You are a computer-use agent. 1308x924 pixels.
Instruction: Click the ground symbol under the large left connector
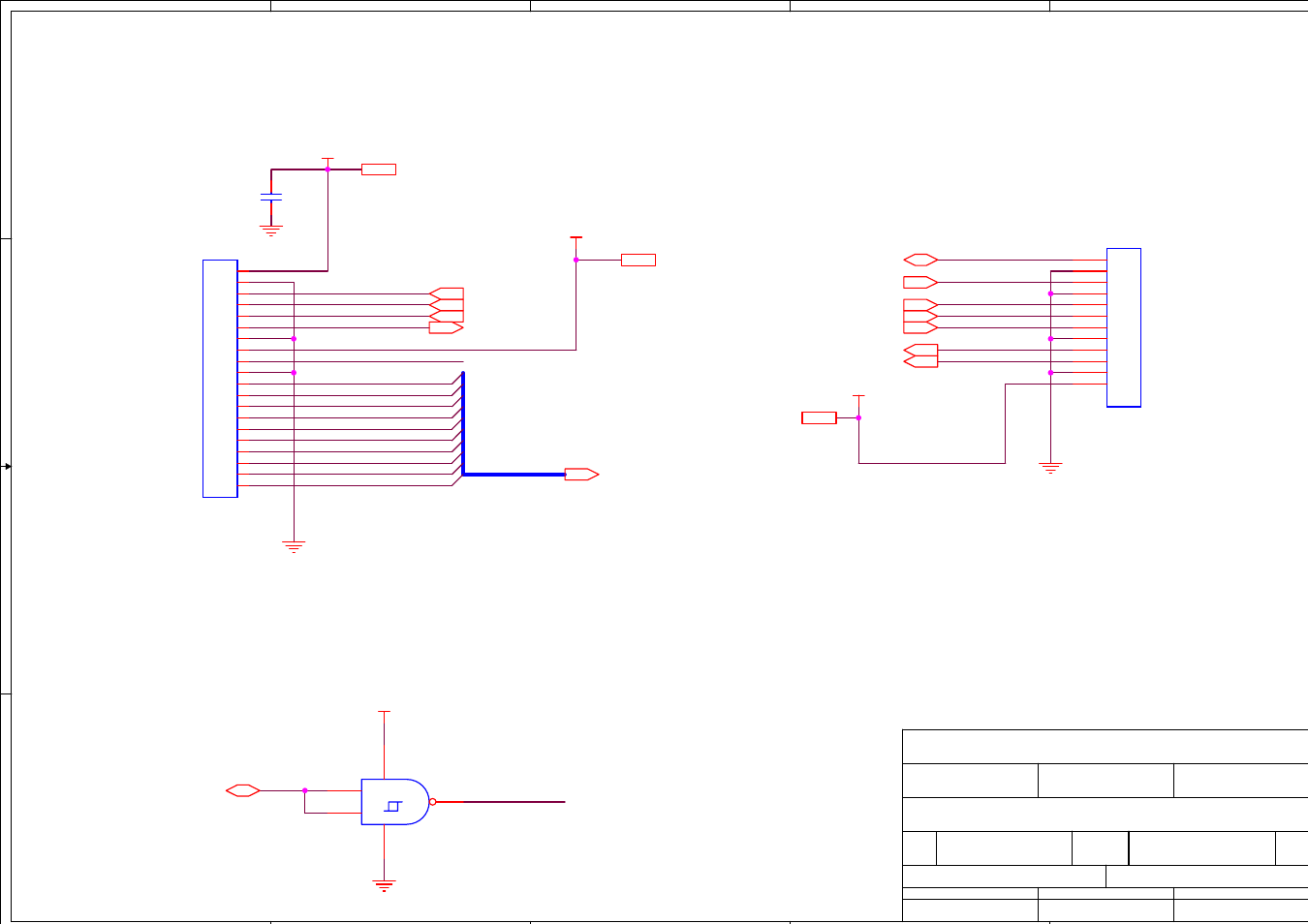[x=294, y=546]
